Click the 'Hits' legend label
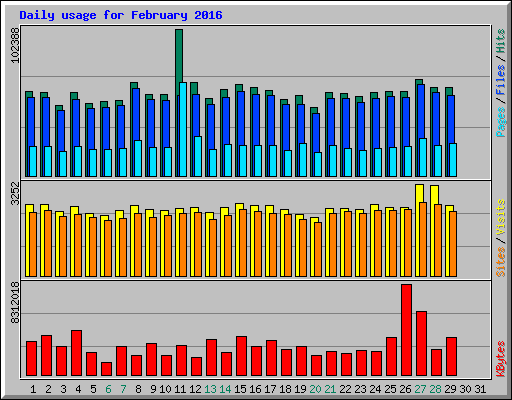The image size is (512, 400). point(501,41)
